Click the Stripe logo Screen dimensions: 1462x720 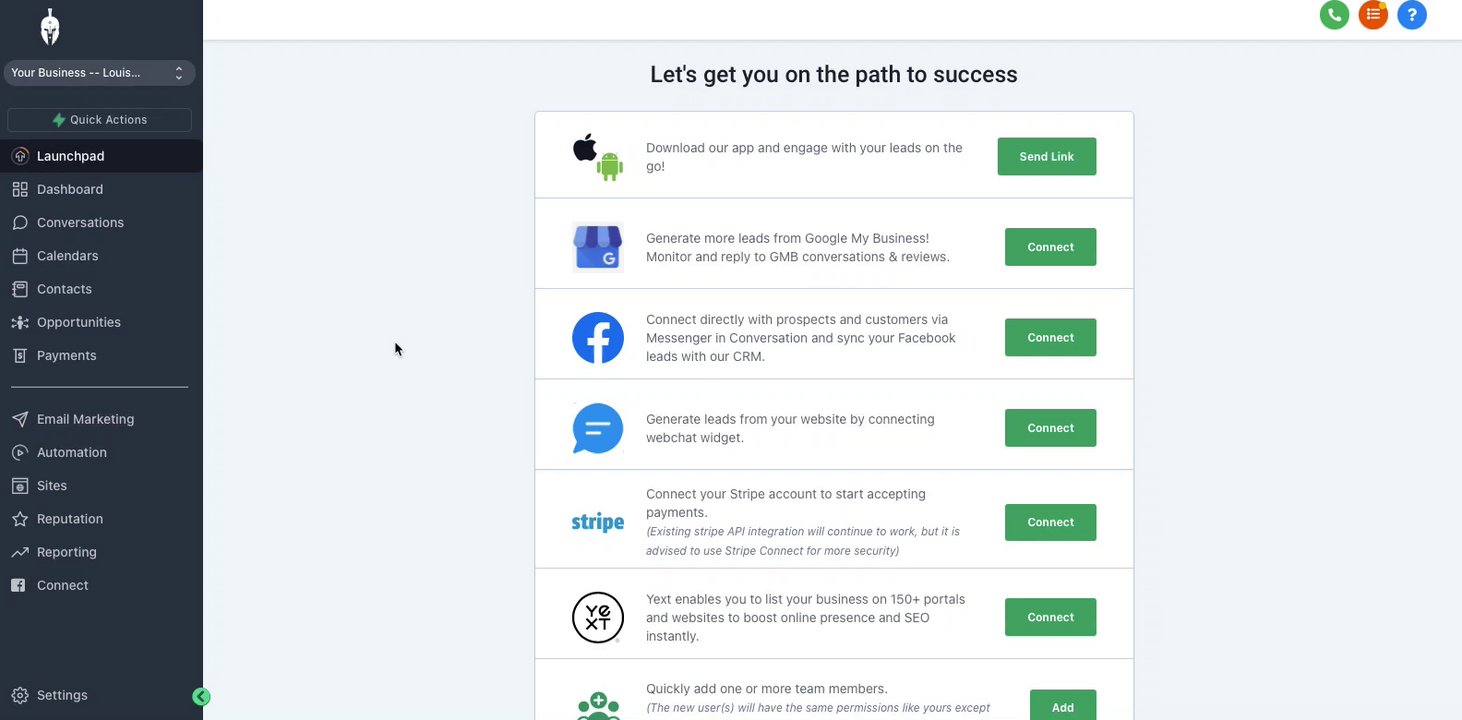[598, 522]
